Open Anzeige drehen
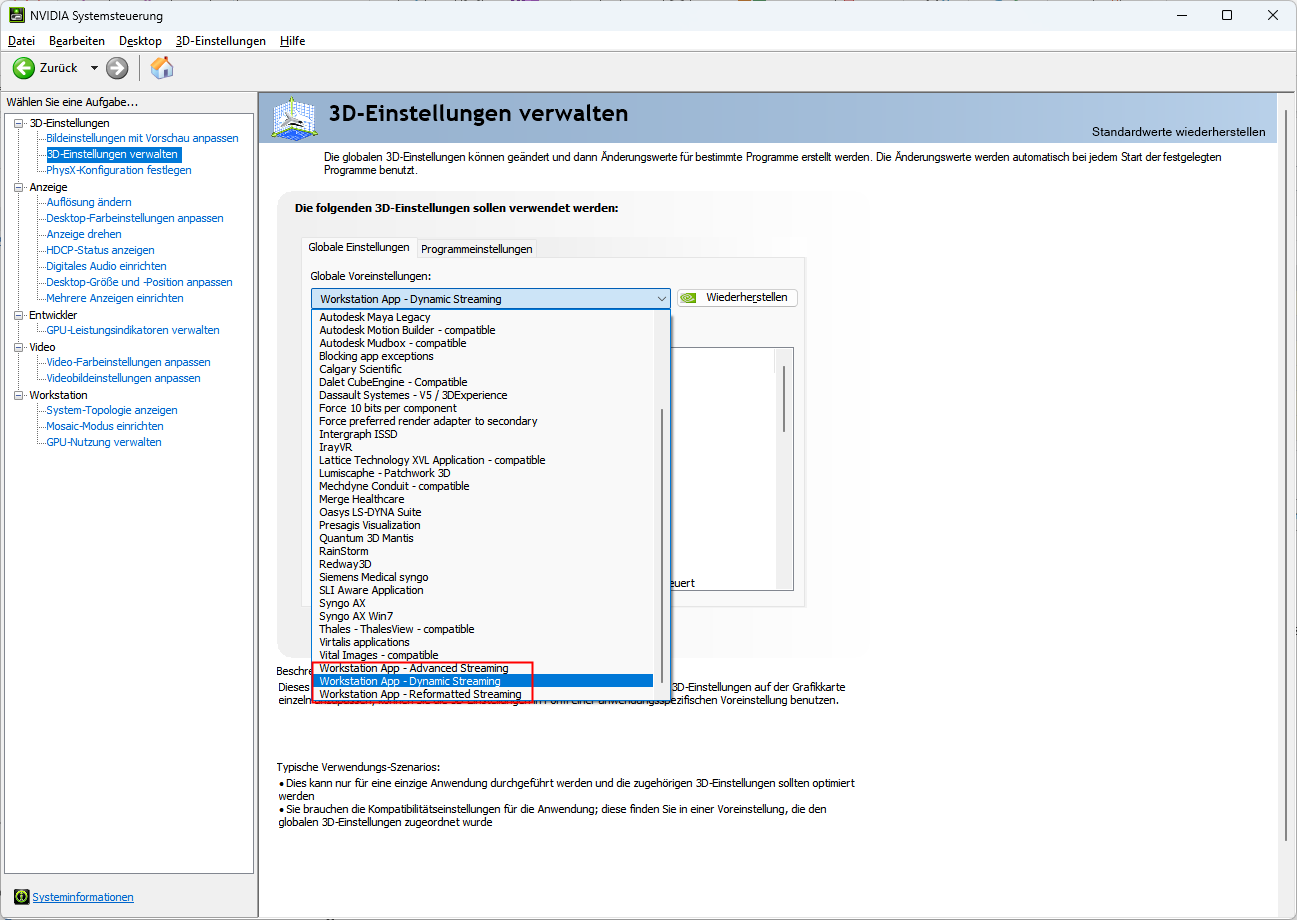Image resolution: width=1297 pixels, height=920 pixels. (84, 234)
